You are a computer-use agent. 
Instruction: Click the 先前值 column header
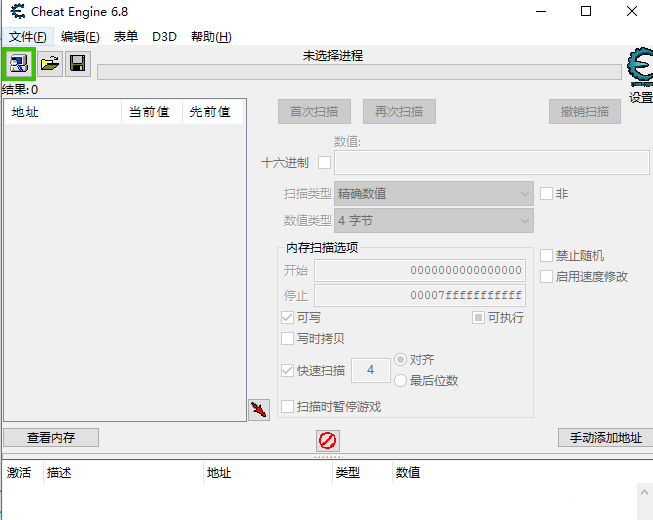213,112
